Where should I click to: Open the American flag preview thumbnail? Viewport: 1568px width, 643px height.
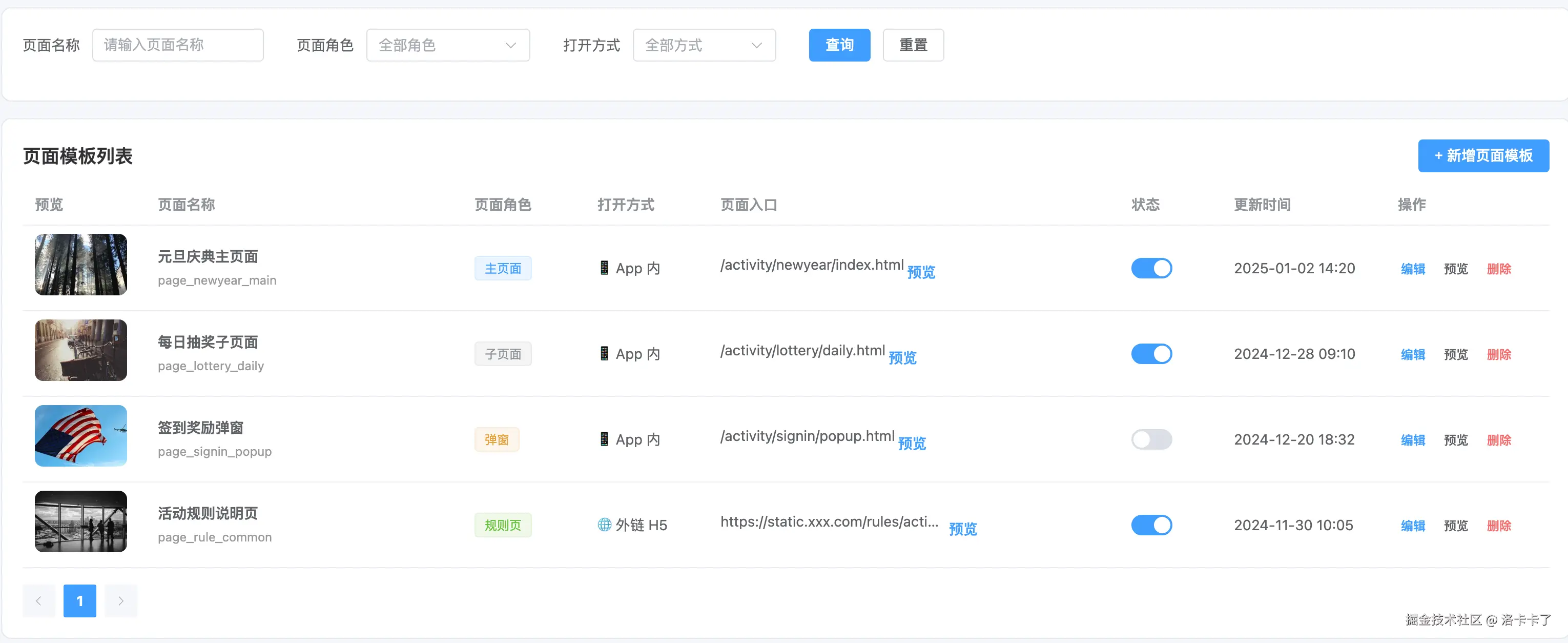click(81, 436)
